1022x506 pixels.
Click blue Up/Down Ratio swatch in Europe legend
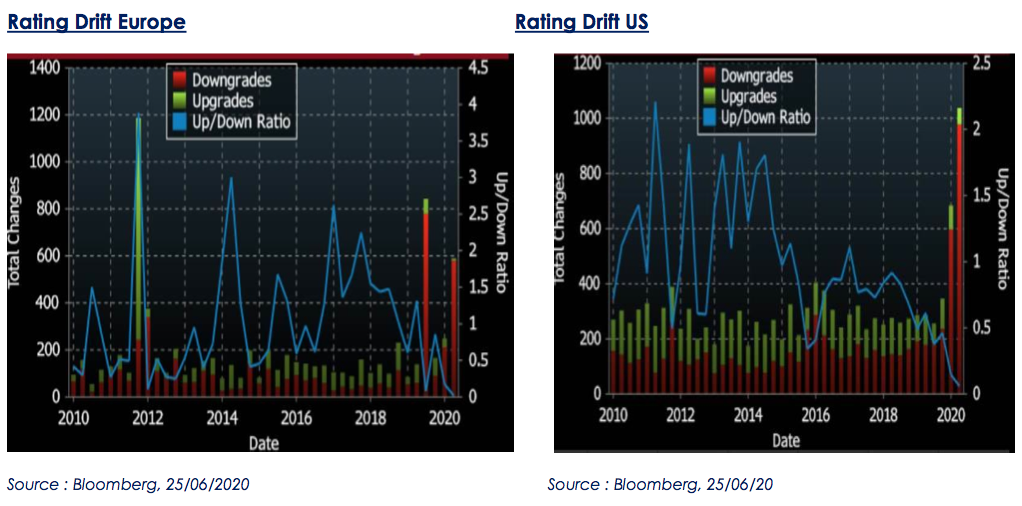tap(180, 121)
